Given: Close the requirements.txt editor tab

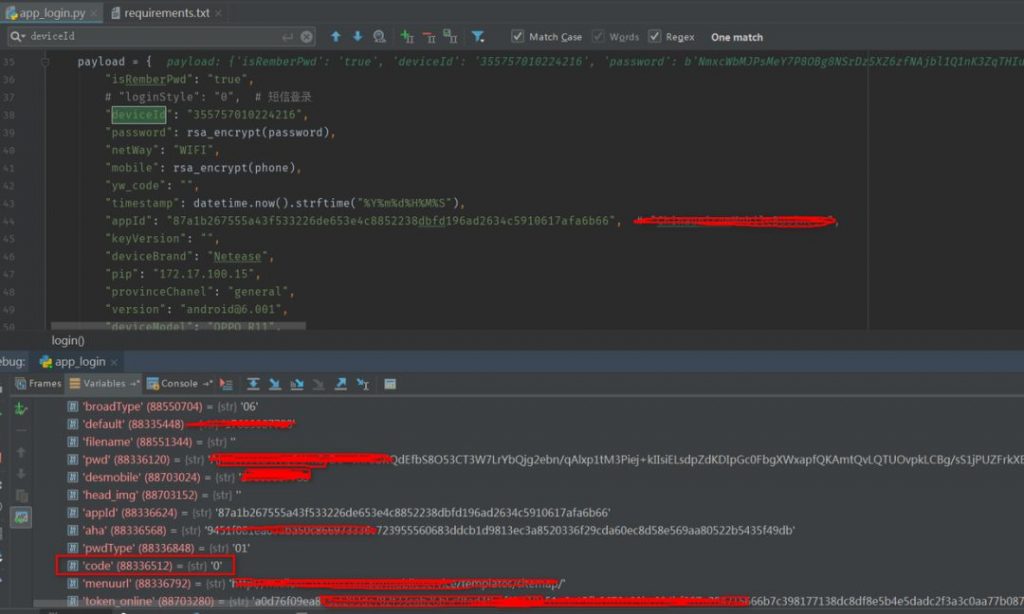Looking at the screenshot, I should pos(218,13).
